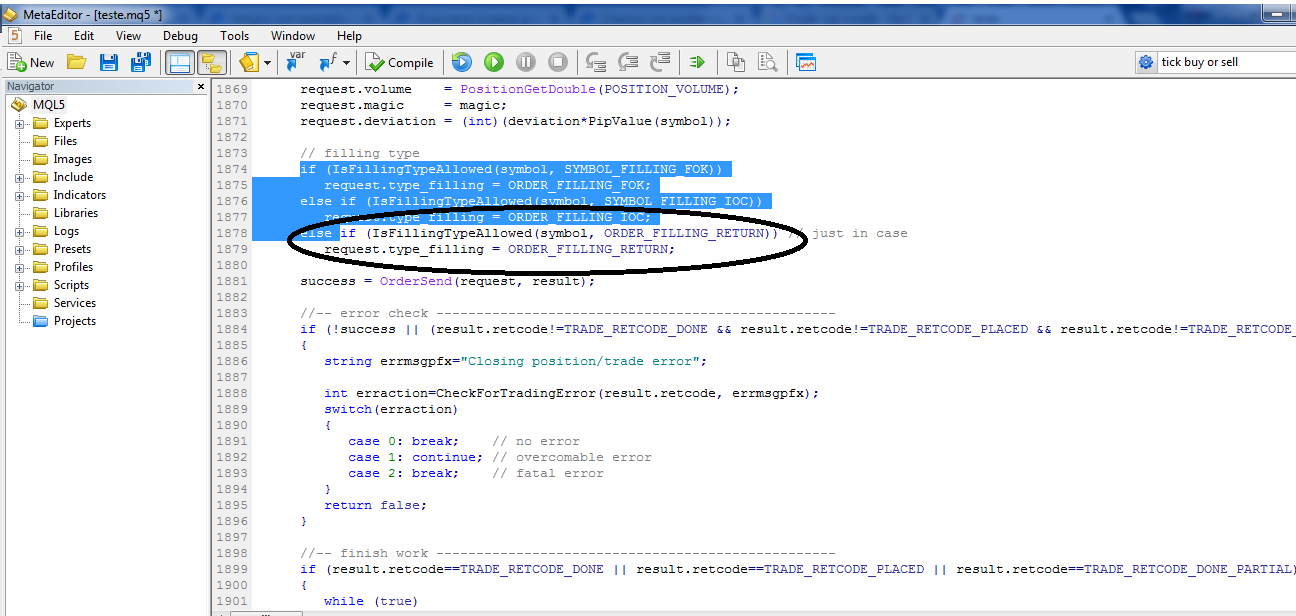
Task: Click line number 1874 in gutter
Action: point(232,169)
